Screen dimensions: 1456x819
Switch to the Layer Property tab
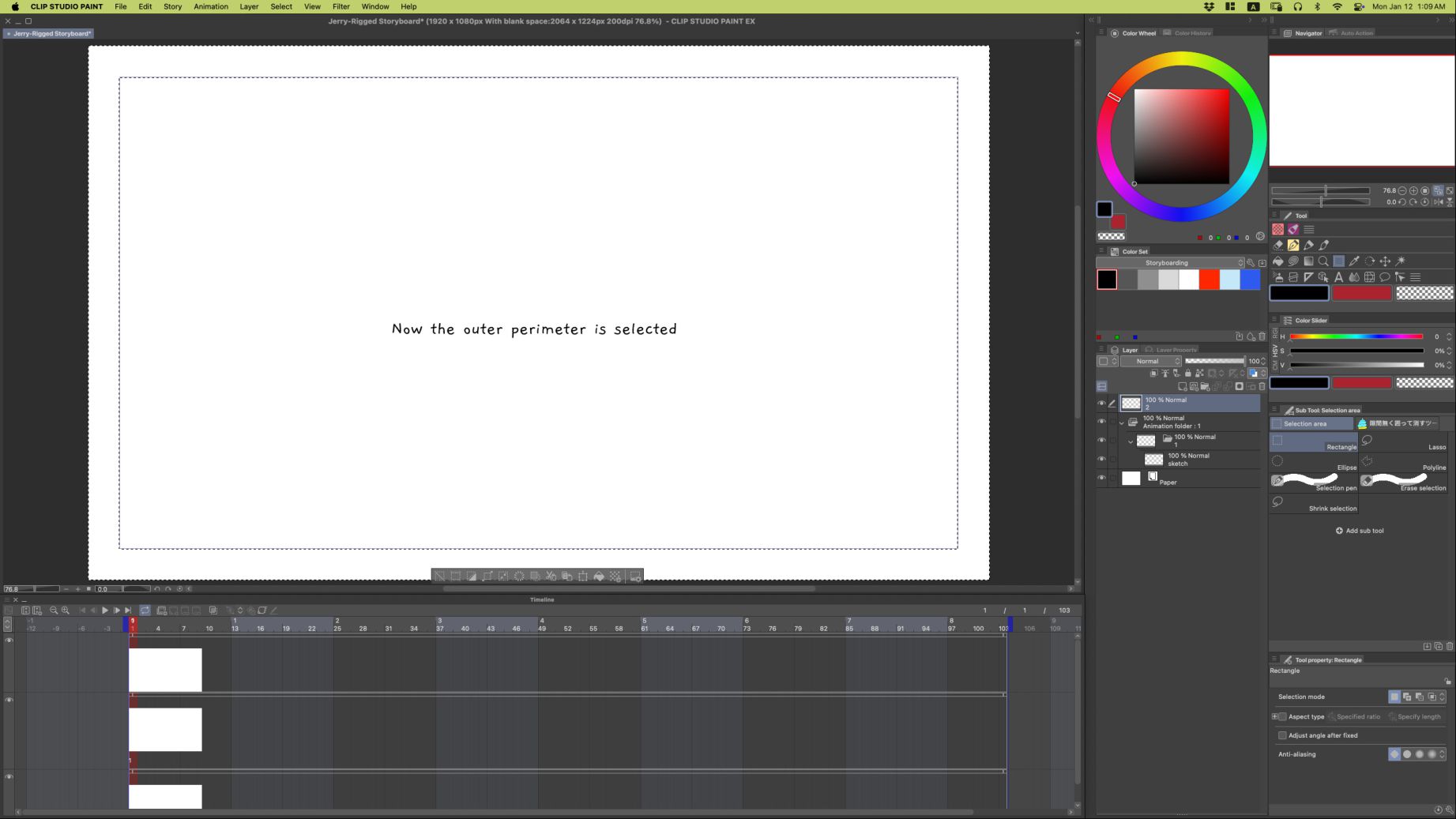coord(1171,350)
